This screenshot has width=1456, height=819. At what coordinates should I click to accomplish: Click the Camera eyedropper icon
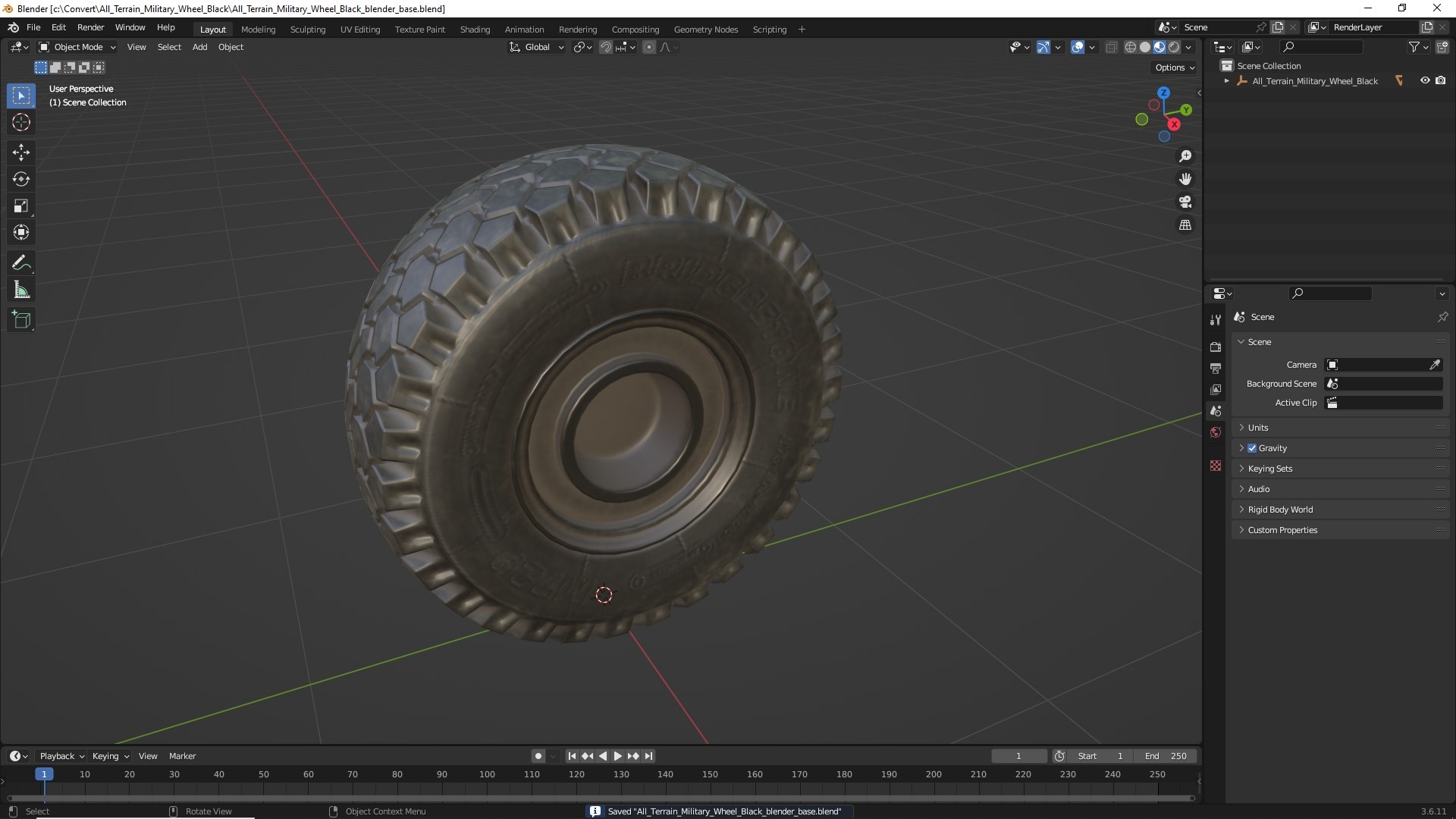(x=1435, y=365)
